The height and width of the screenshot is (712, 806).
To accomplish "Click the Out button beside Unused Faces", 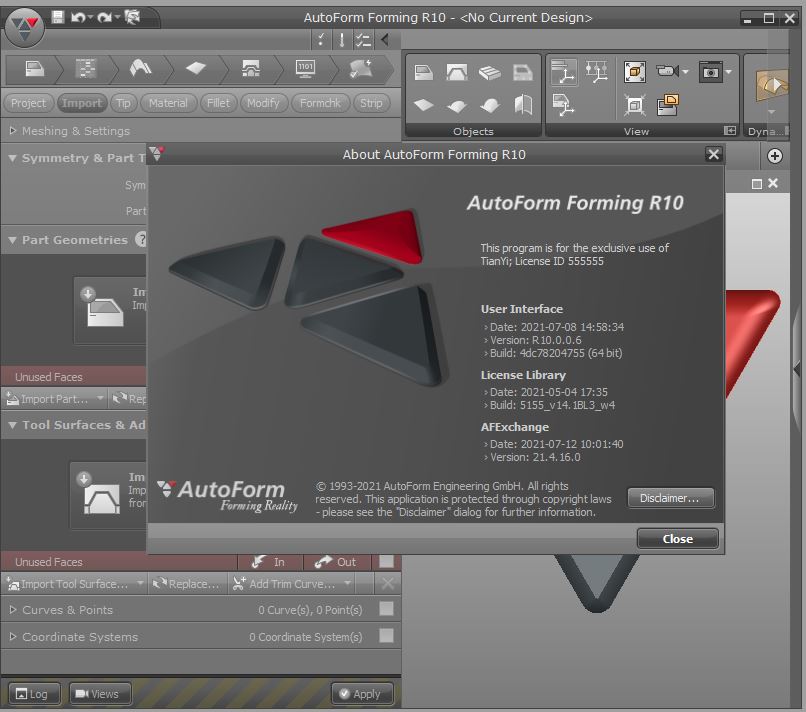I will pyautogui.click(x=337, y=562).
